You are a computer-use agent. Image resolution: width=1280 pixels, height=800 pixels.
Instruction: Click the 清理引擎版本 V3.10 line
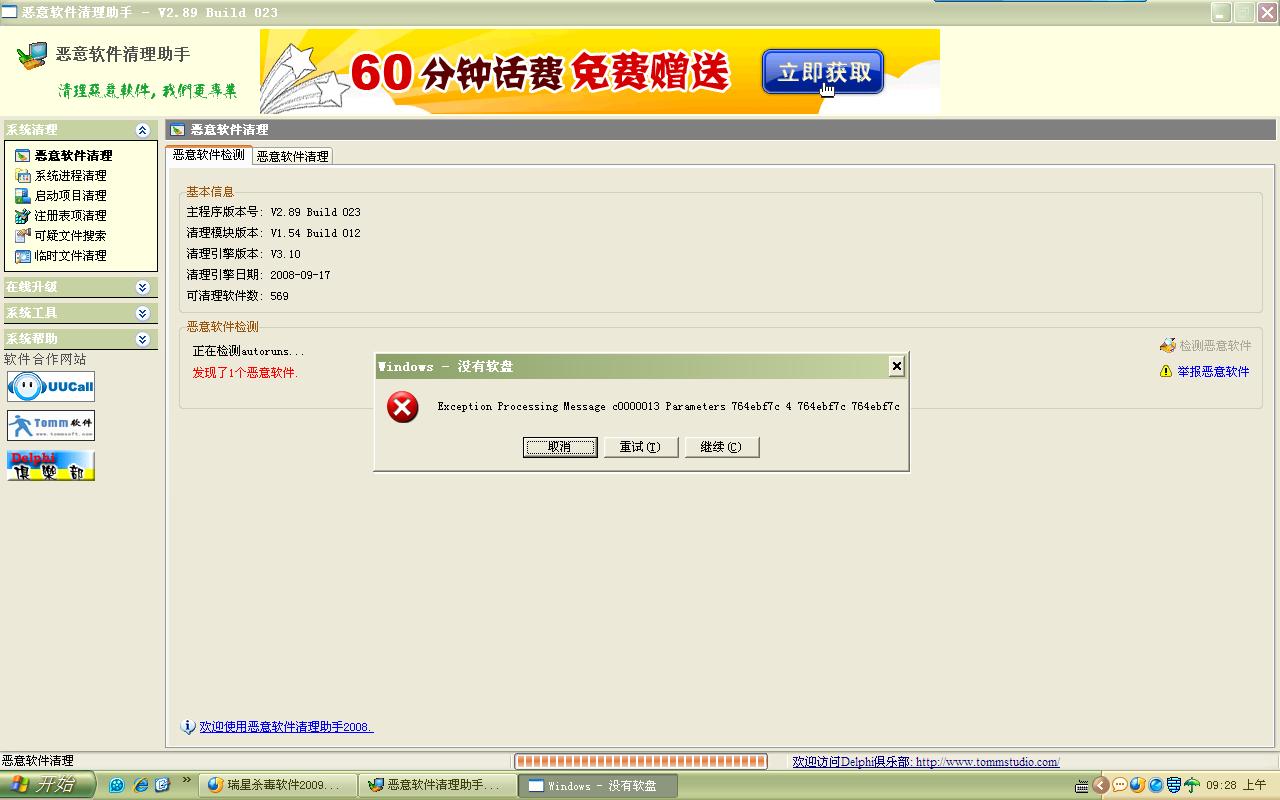pyautogui.click(x=243, y=254)
